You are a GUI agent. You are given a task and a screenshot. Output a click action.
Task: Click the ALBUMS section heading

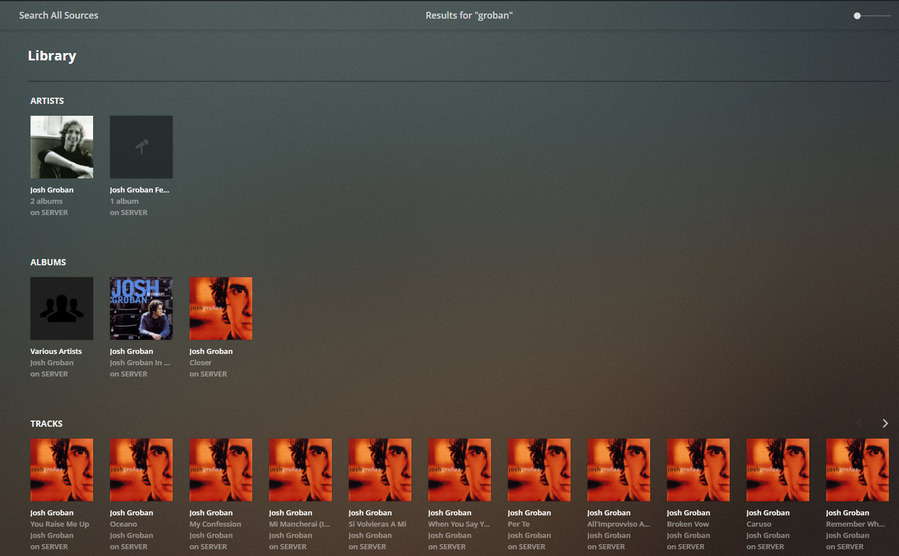pyautogui.click(x=48, y=262)
